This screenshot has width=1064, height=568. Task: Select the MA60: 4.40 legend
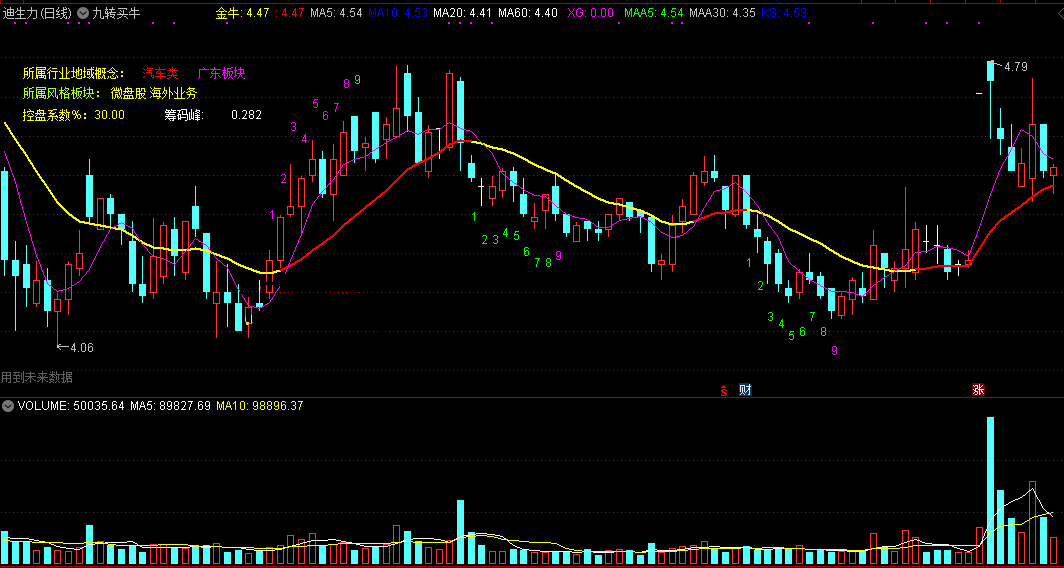pos(527,13)
